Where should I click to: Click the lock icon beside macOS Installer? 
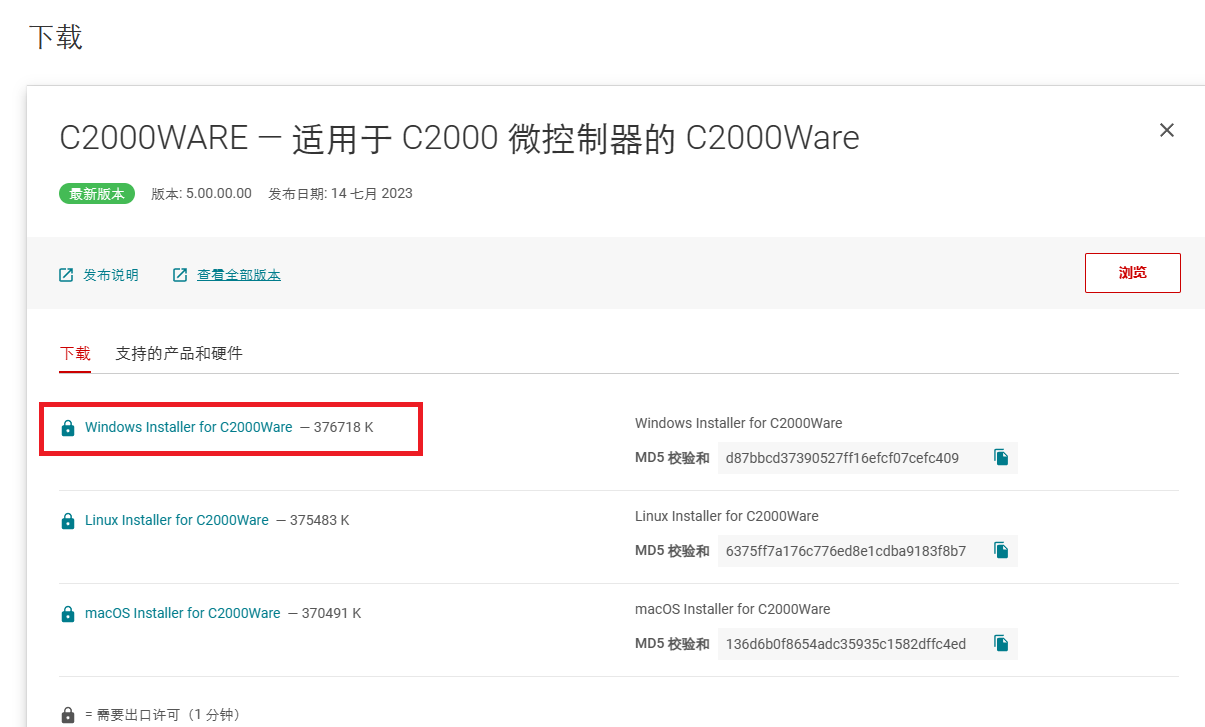[x=67, y=614]
